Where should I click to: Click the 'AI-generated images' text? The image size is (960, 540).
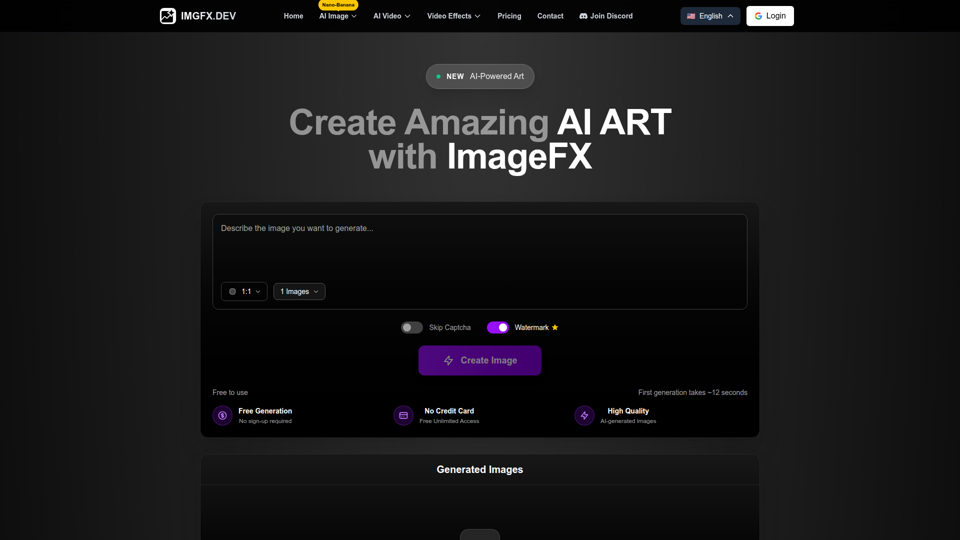click(x=628, y=421)
